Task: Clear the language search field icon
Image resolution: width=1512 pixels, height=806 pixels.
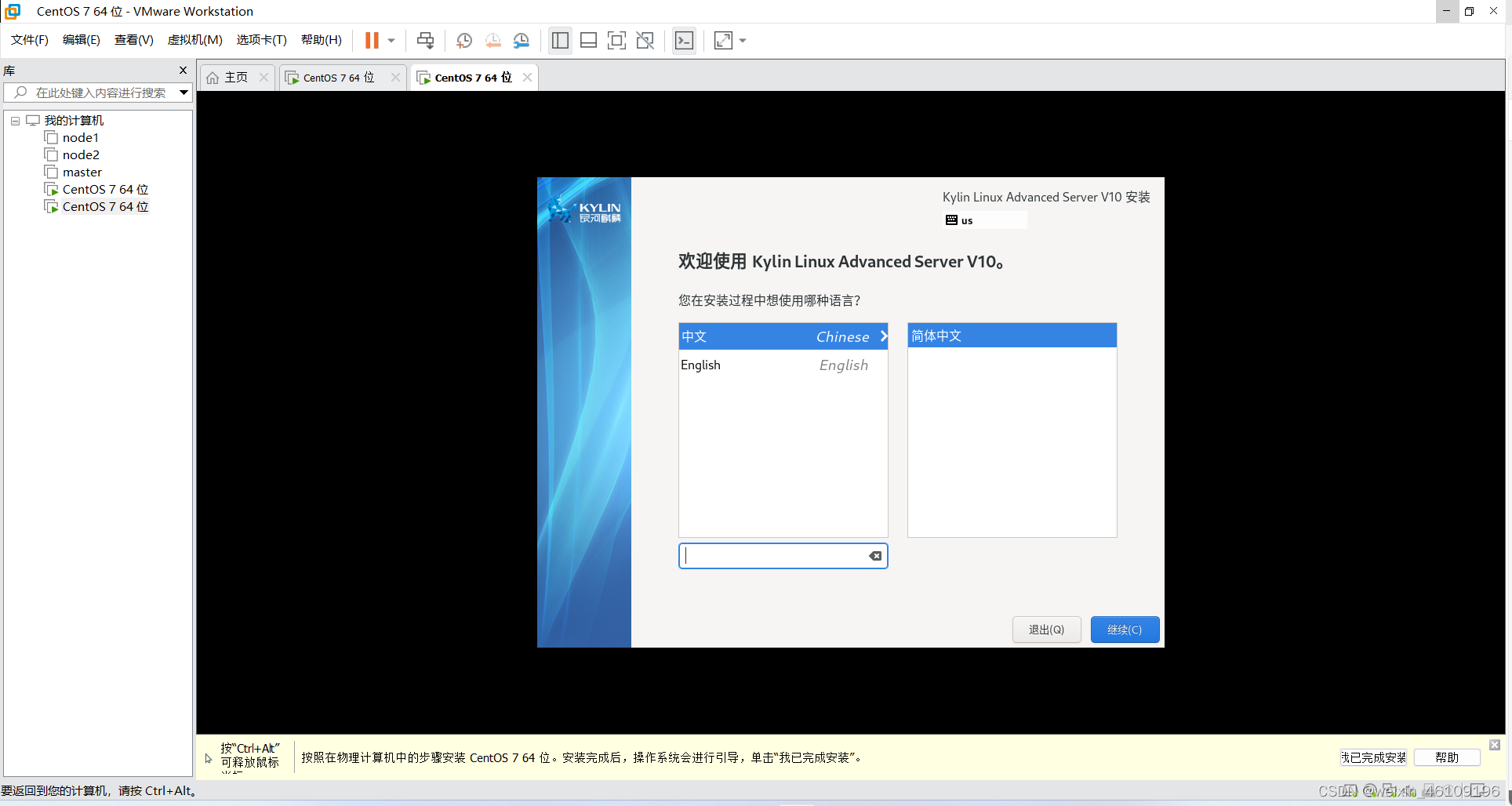Action: click(x=875, y=556)
